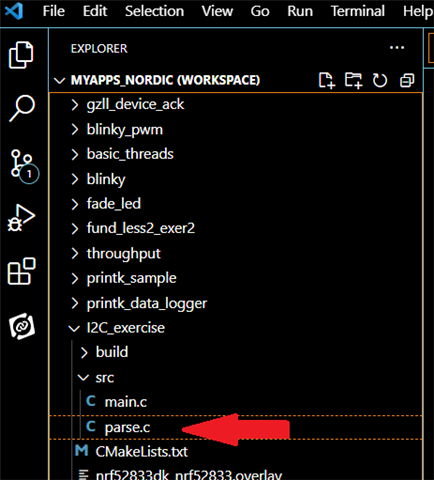The height and width of the screenshot is (480, 434).
Task: Open Explorer more actions ellipsis menu
Action: [397, 48]
